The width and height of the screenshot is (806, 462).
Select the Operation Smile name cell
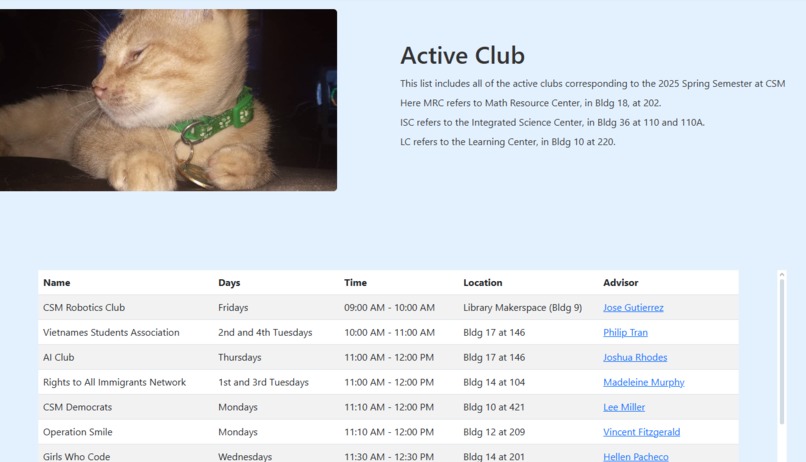(78, 432)
